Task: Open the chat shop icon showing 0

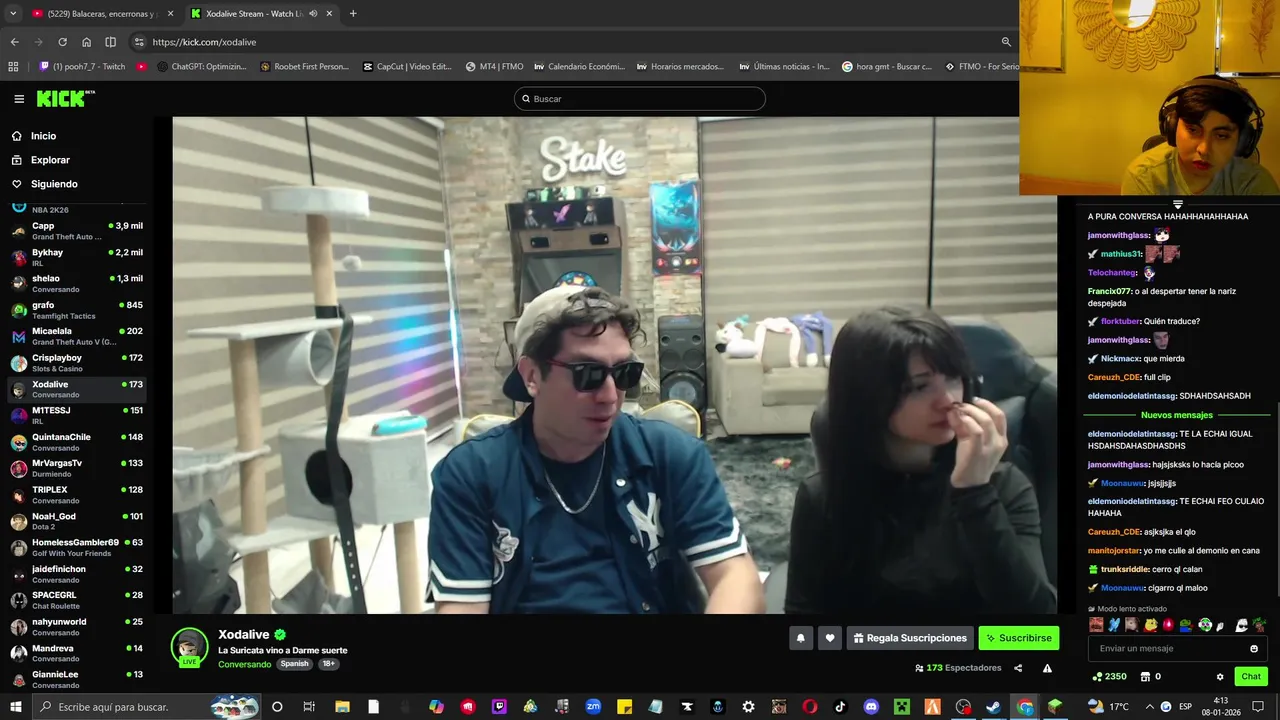Action: 1150,677
